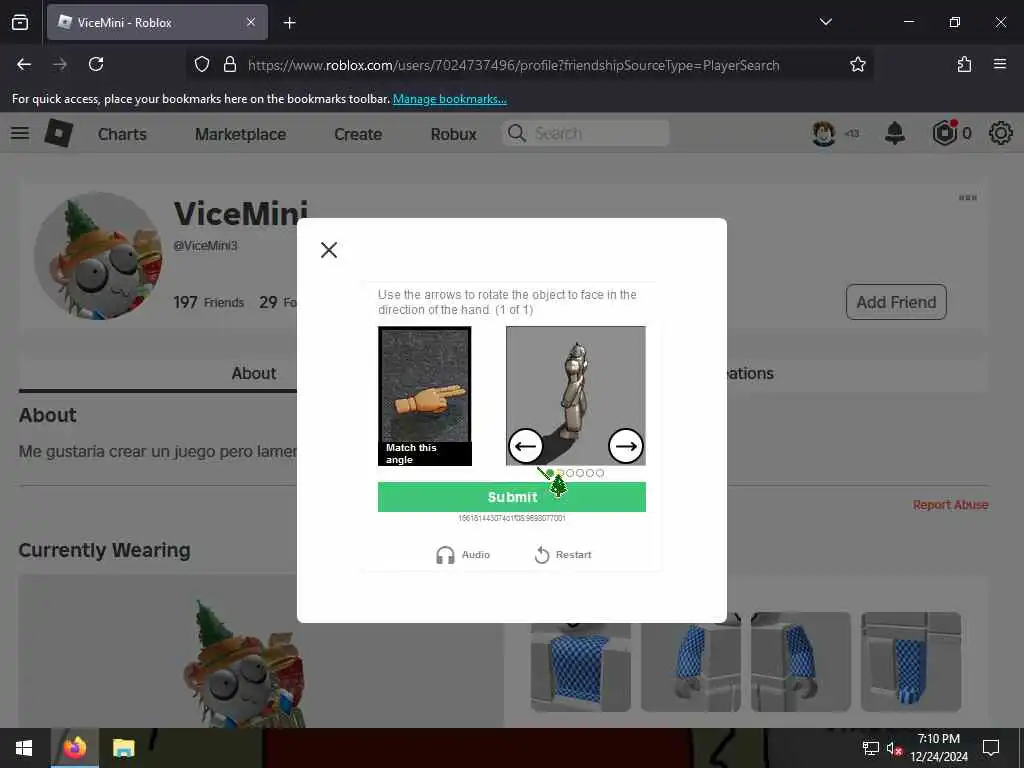The height and width of the screenshot is (768, 1024).
Task: Switch to the Audio challenge
Action: click(463, 554)
